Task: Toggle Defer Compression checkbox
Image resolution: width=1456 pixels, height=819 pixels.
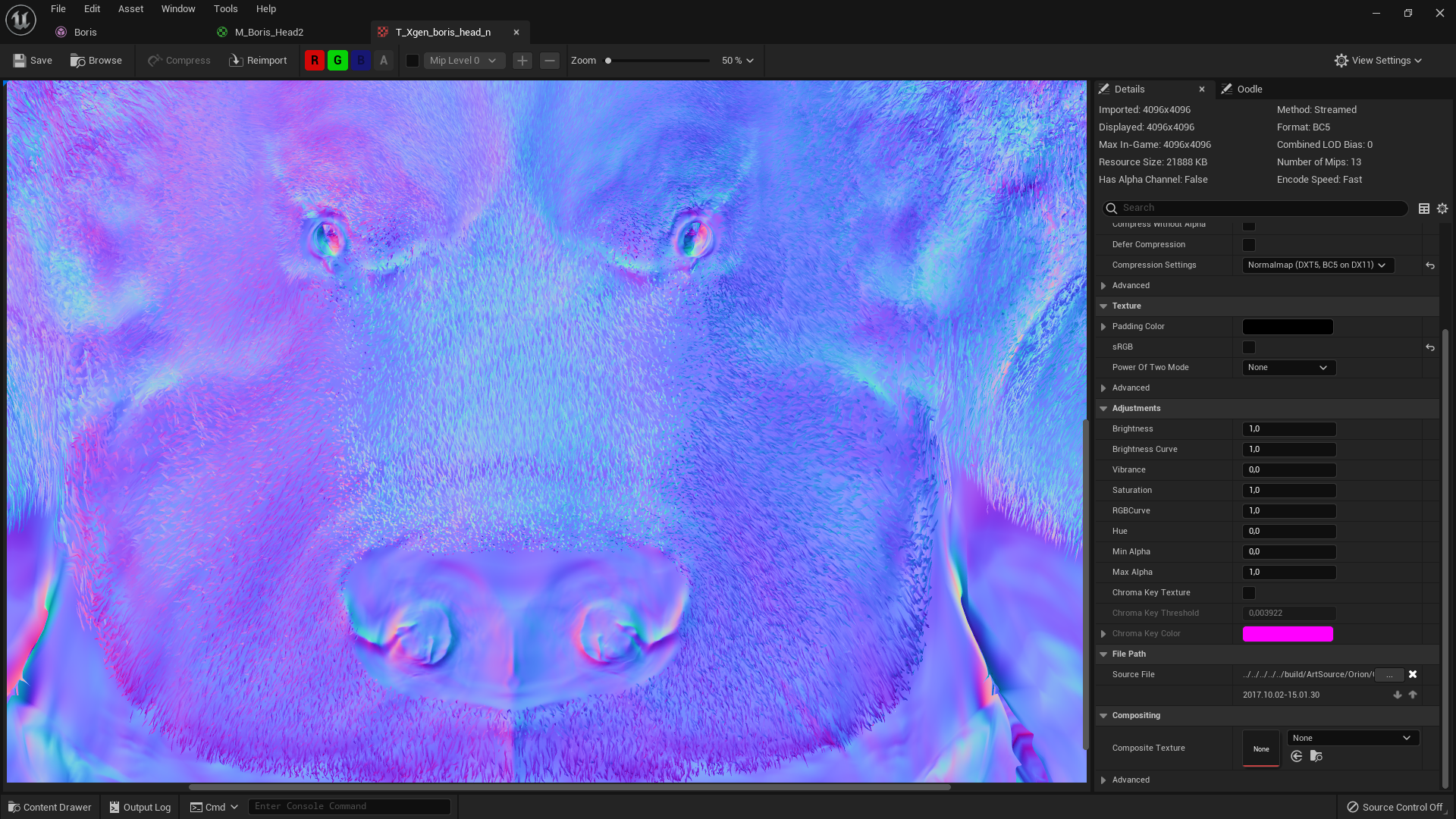Action: 1249,245
